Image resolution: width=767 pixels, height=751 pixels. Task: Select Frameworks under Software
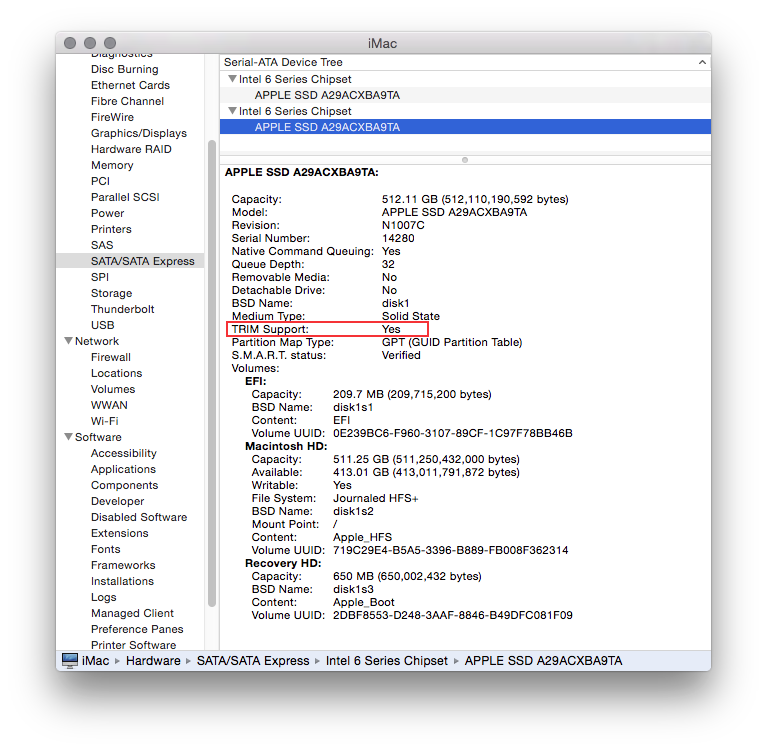click(x=123, y=565)
